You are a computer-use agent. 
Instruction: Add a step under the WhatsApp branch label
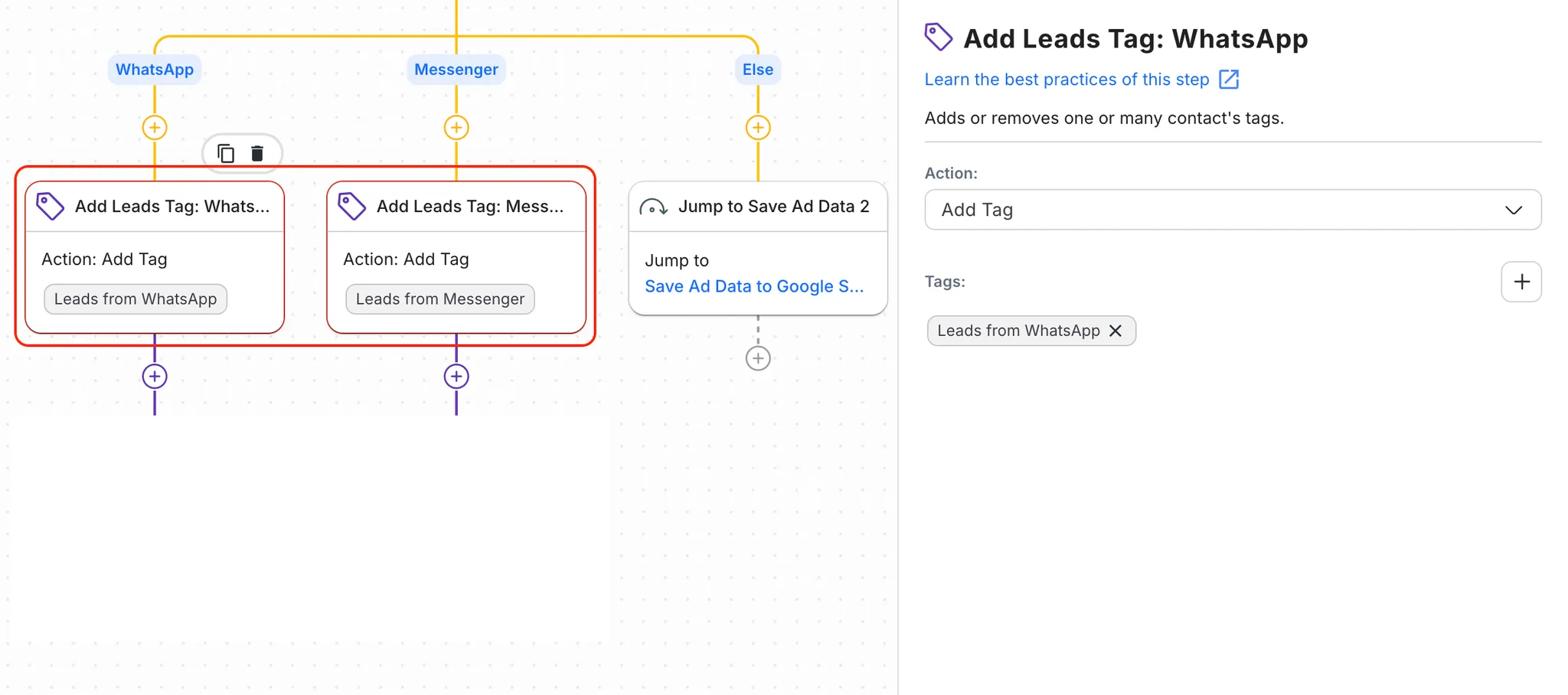pyautogui.click(x=155, y=128)
